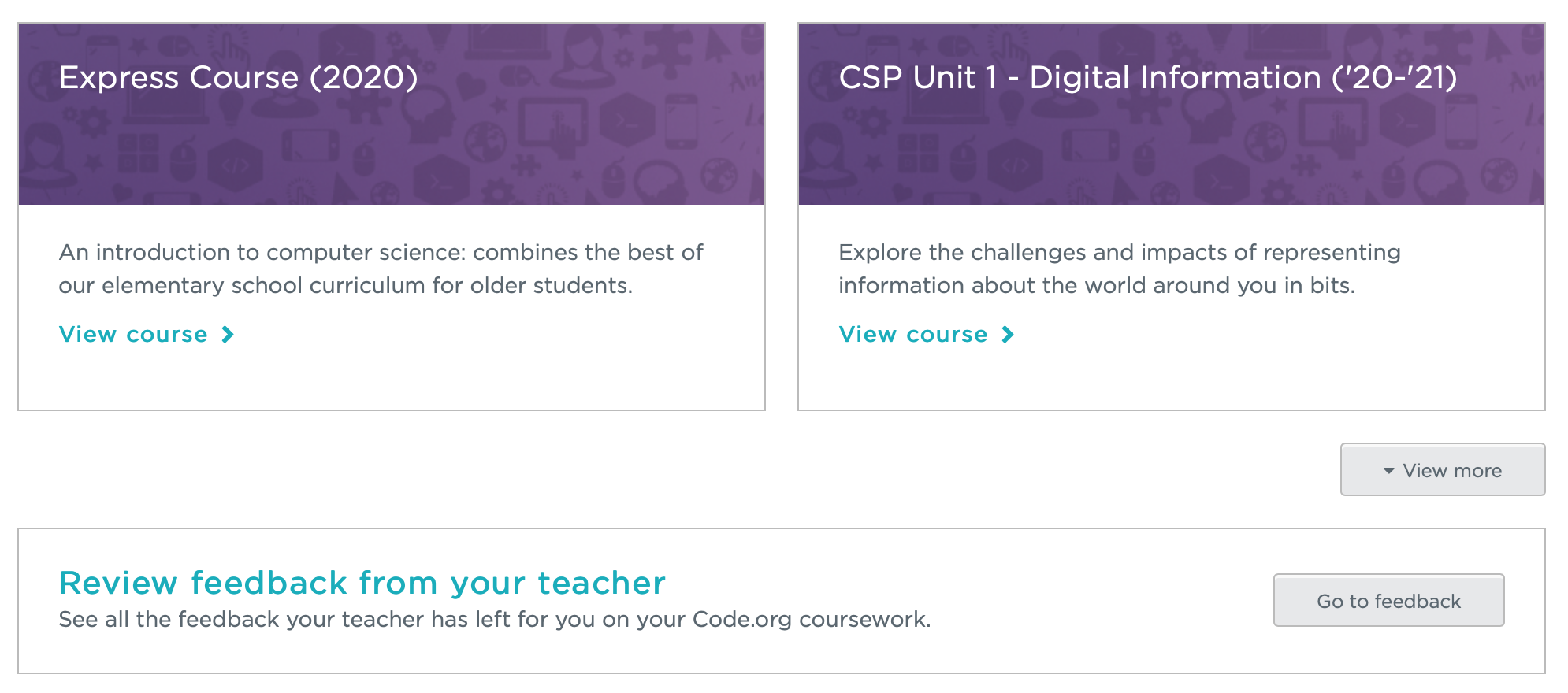The image size is (1568, 693).
Task: Select CSP Unit 1 - Digital Information title
Action: pyautogui.click(x=1148, y=77)
